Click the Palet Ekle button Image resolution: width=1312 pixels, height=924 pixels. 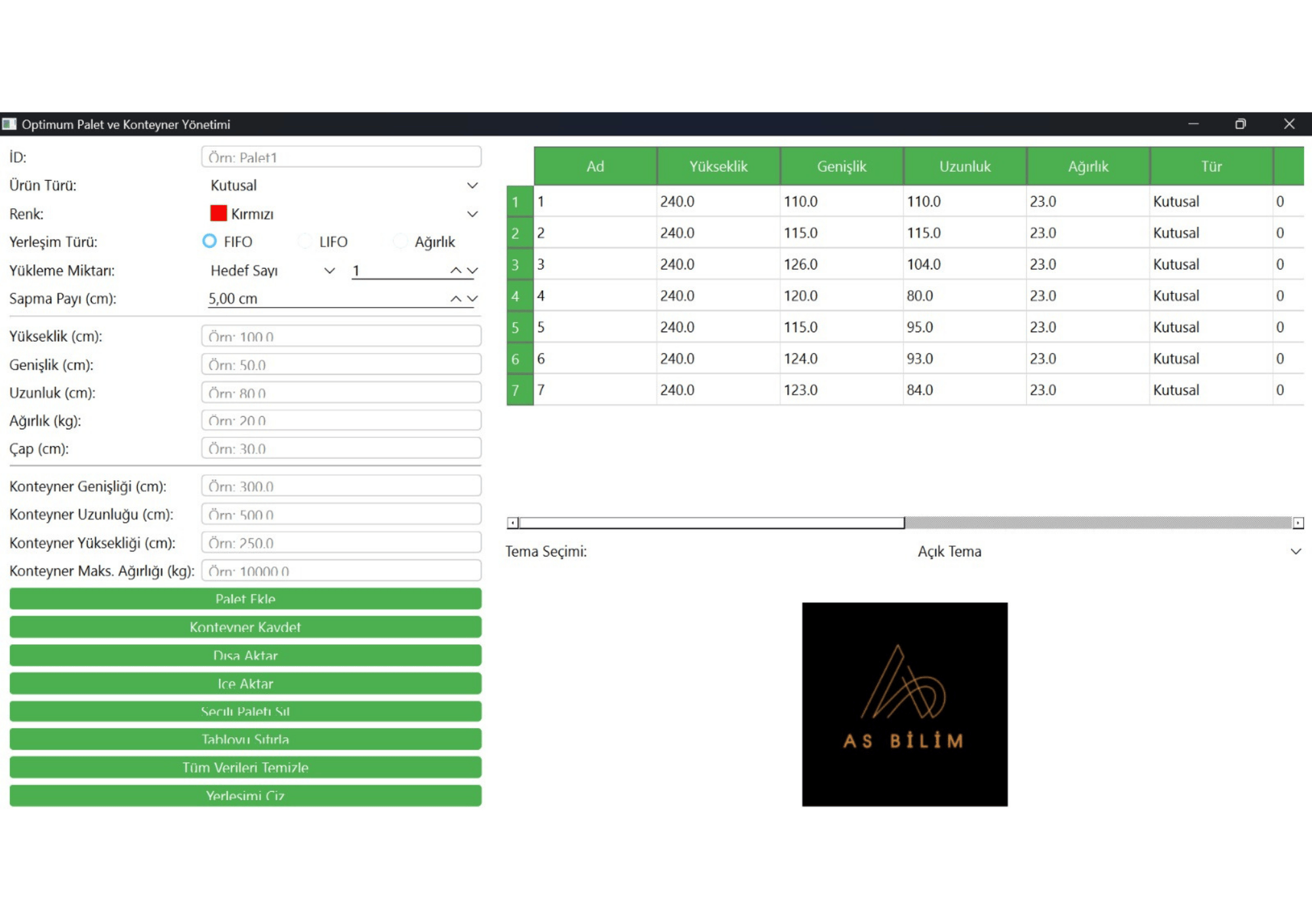[x=245, y=598]
